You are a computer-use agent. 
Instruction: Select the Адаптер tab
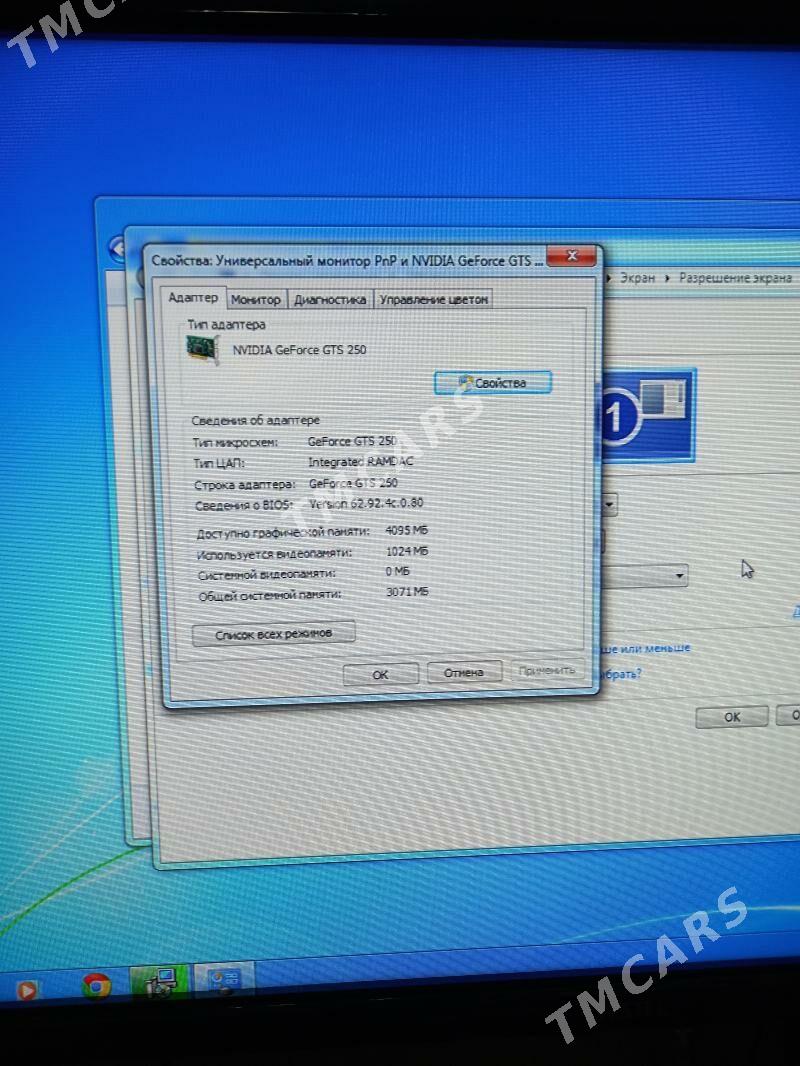click(193, 298)
